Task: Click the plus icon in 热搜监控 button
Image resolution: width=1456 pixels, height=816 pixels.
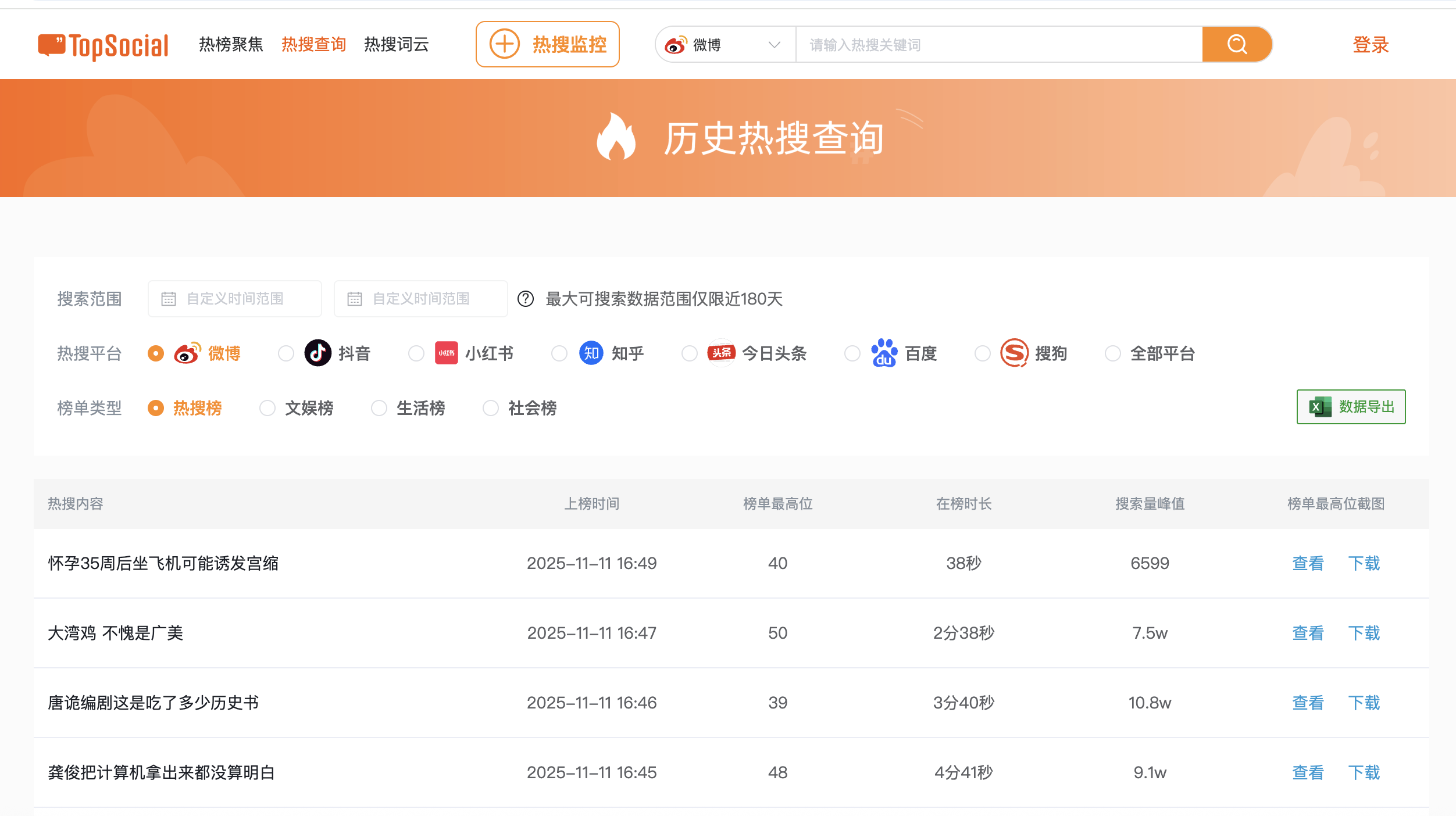Action: click(x=504, y=44)
